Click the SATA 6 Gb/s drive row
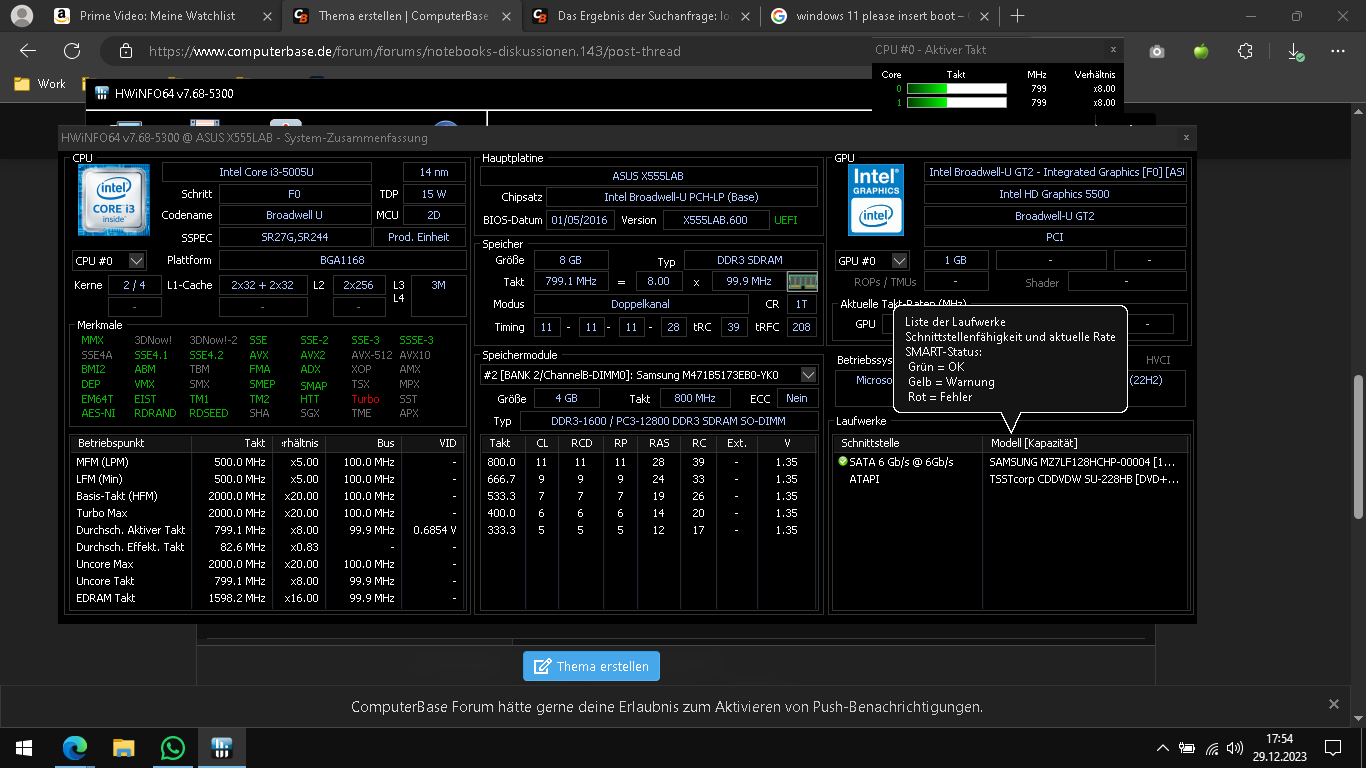 pos(1011,462)
